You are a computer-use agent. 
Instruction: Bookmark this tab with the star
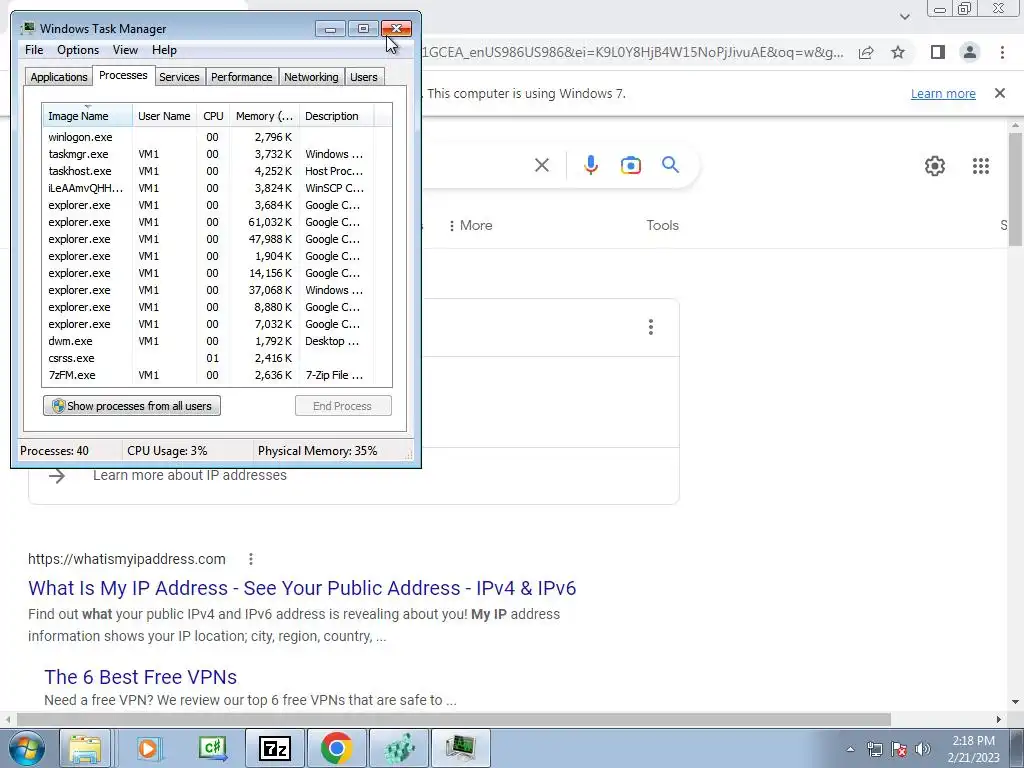click(x=898, y=52)
